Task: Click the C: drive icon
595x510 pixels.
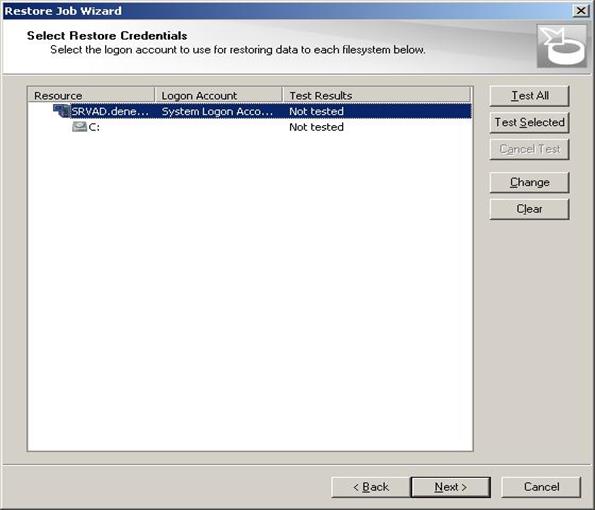Action: click(x=79, y=126)
